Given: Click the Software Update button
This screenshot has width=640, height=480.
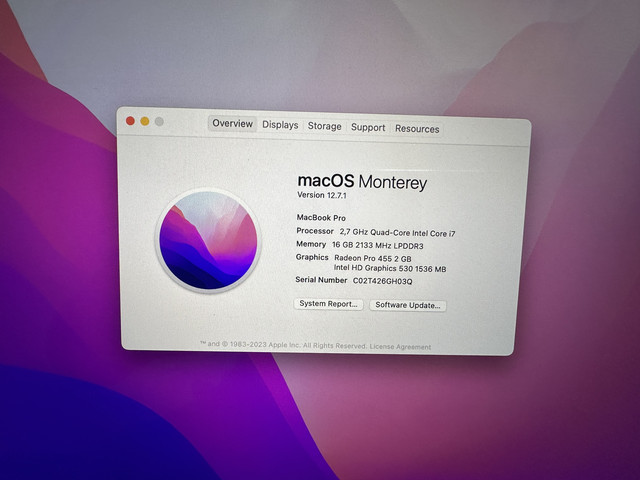Looking at the screenshot, I should click(x=408, y=305).
